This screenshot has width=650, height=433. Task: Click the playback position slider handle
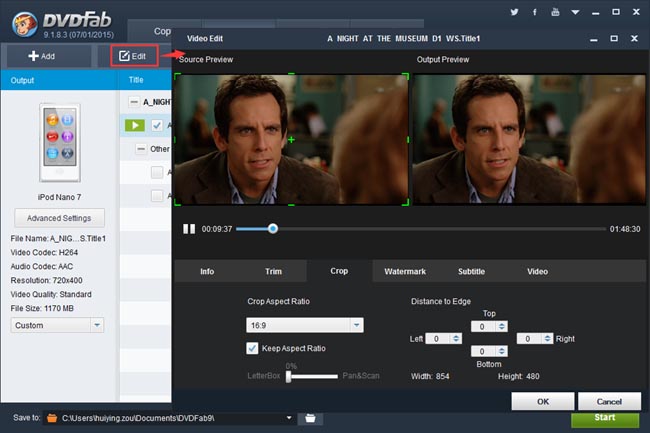[x=273, y=228]
